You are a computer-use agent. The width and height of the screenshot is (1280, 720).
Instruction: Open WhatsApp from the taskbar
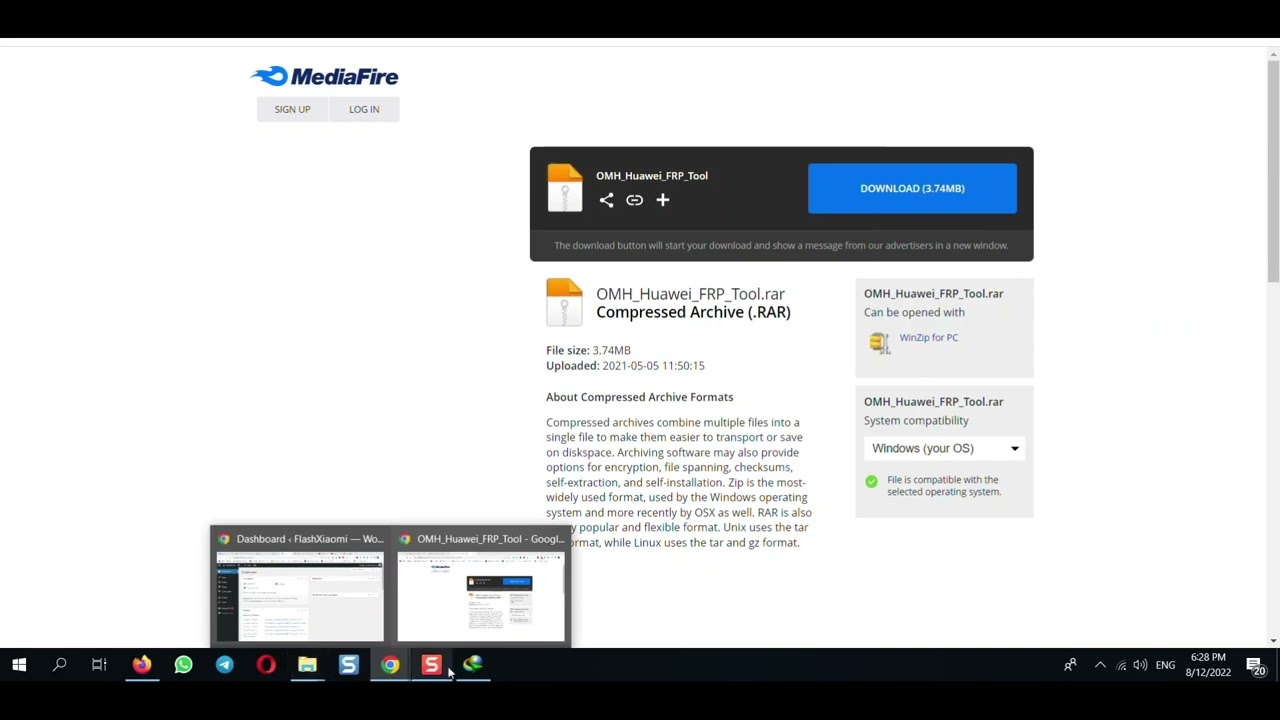point(183,665)
